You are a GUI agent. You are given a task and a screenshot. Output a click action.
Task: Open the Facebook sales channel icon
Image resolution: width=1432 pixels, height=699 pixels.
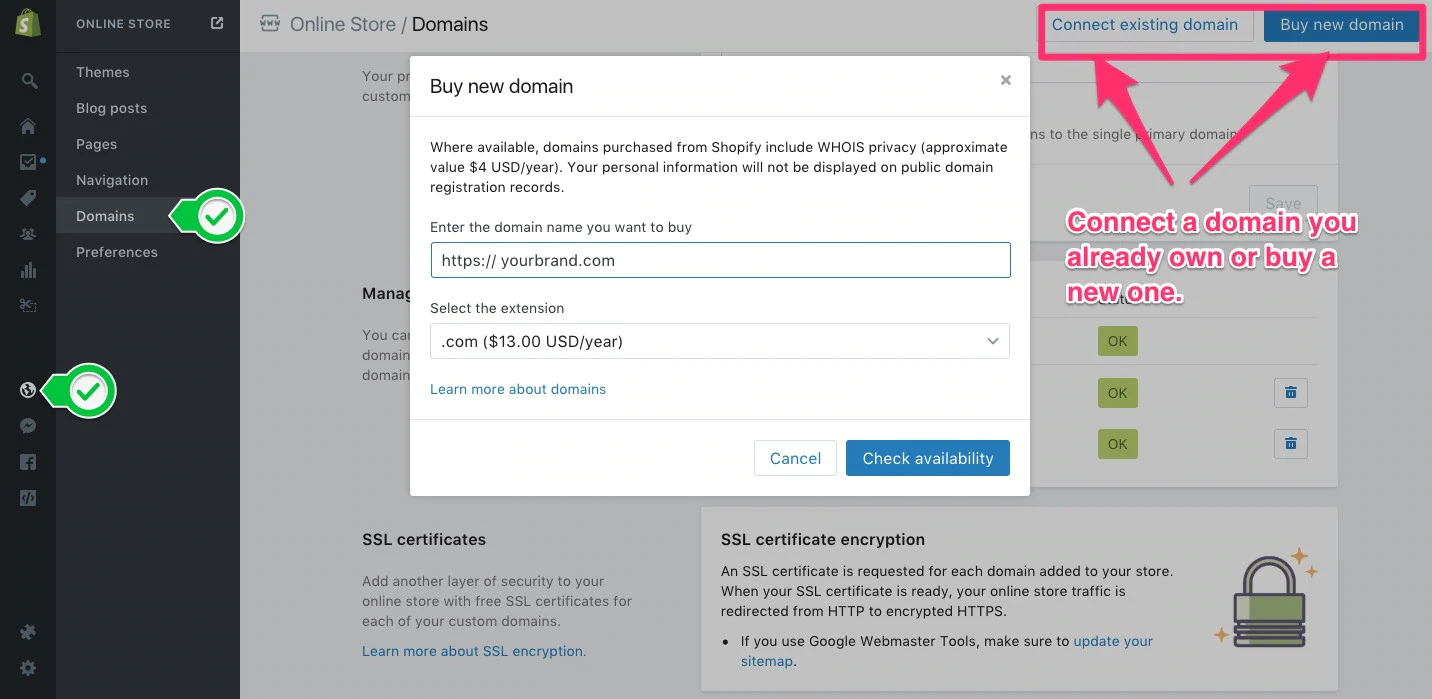28,462
